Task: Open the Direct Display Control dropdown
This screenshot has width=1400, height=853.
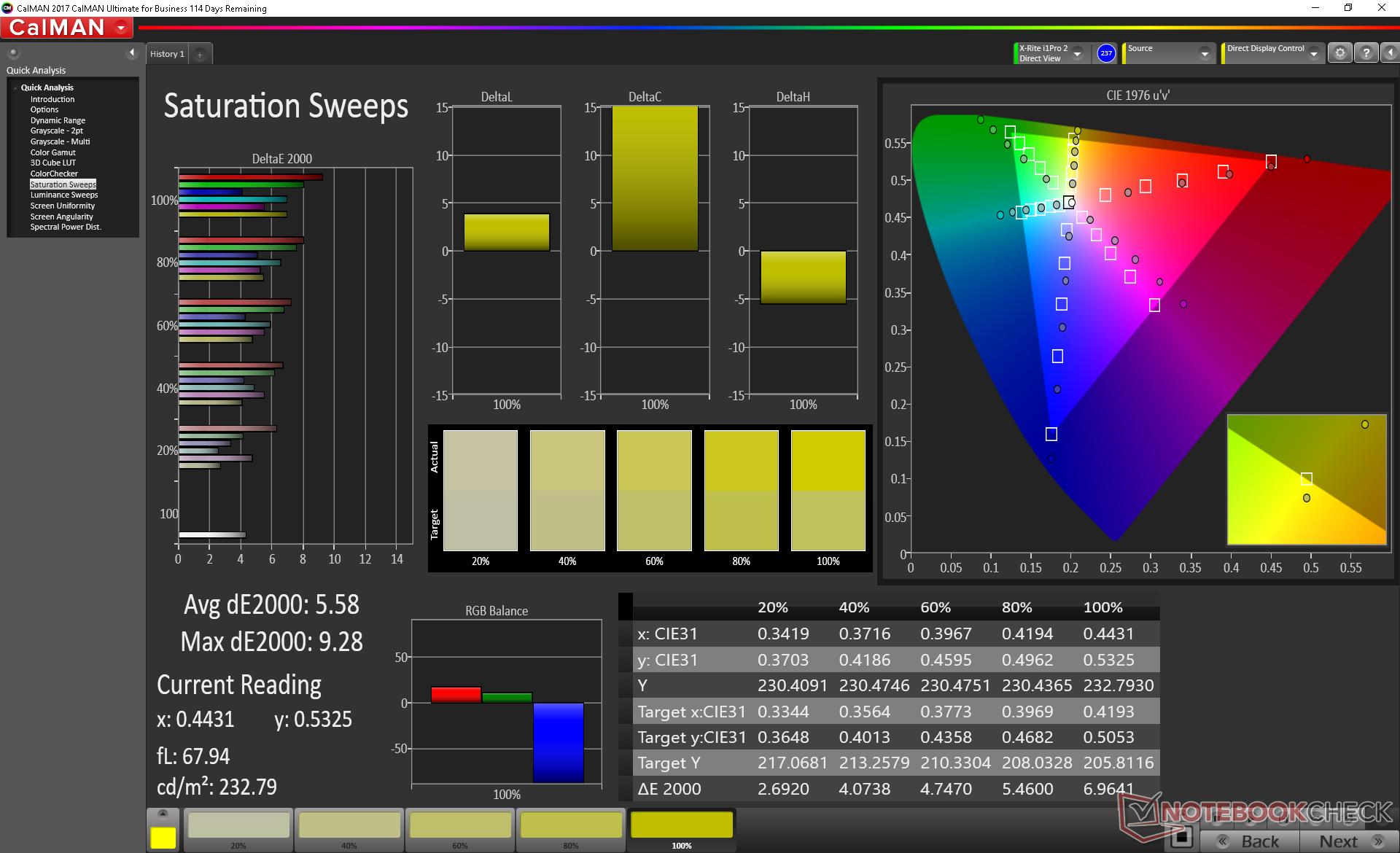Action: (1313, 54)
